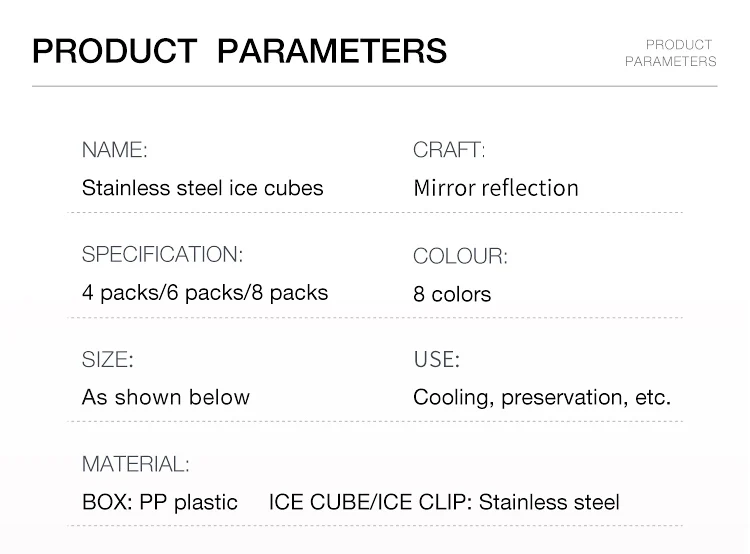Select the CRAFT: label

click(x=449, y=150)
